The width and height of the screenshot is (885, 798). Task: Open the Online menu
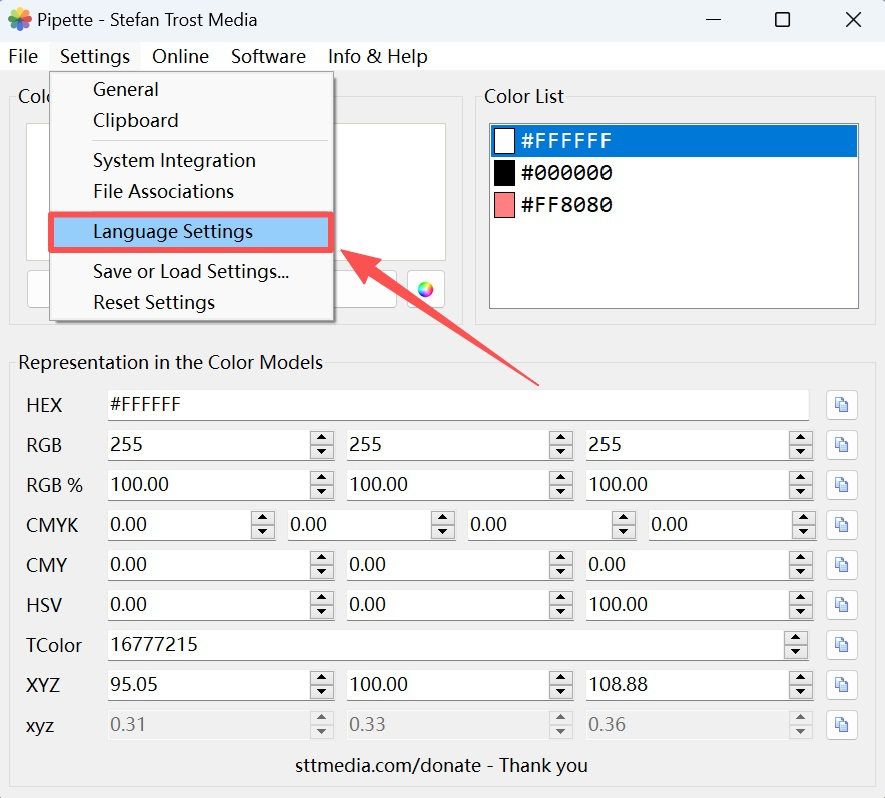tap(180, 56)
